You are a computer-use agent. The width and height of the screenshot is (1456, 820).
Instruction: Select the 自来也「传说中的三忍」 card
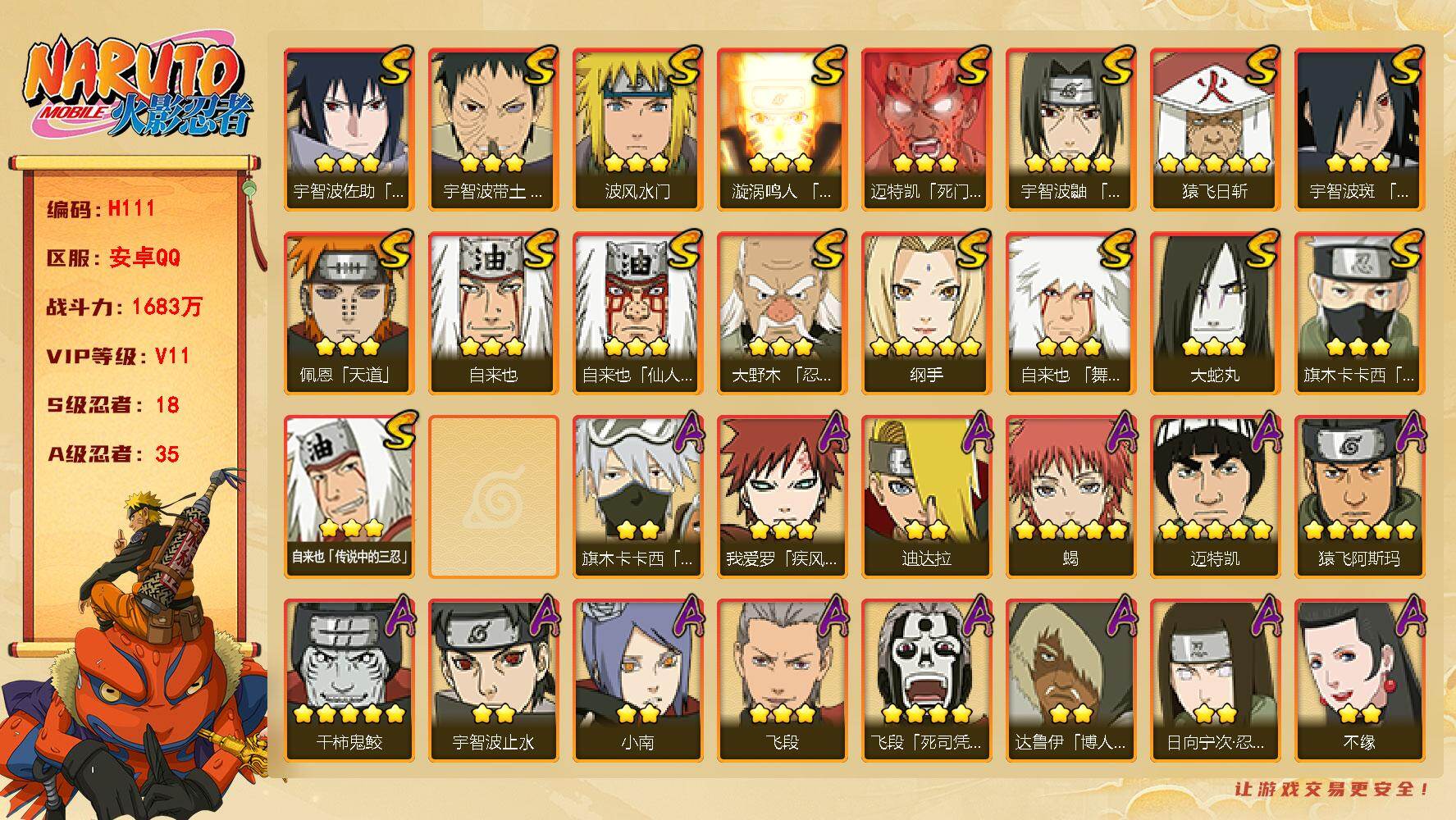[349, 496]
